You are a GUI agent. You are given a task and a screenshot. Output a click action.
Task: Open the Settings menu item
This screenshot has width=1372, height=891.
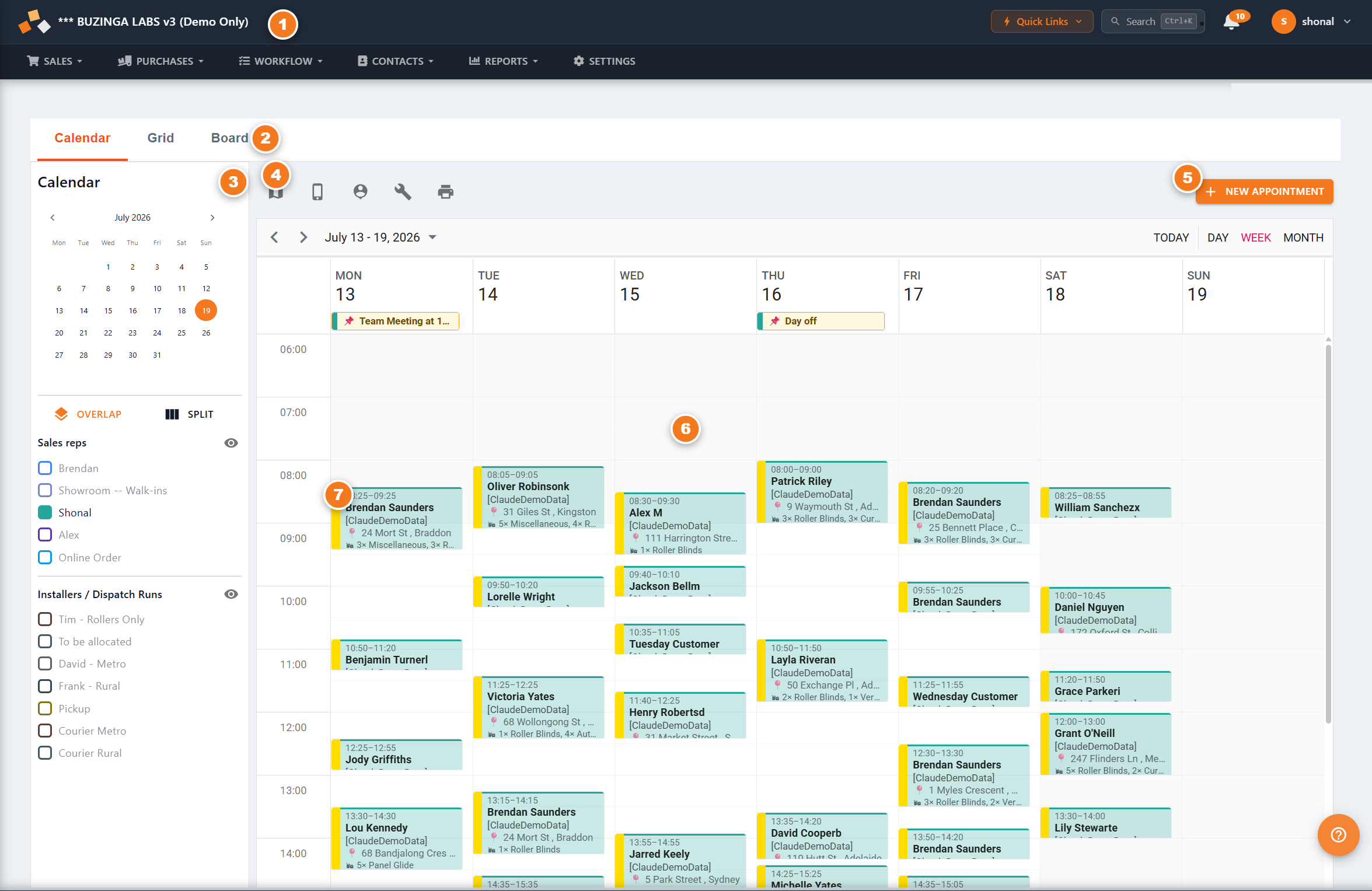(605, 61)
